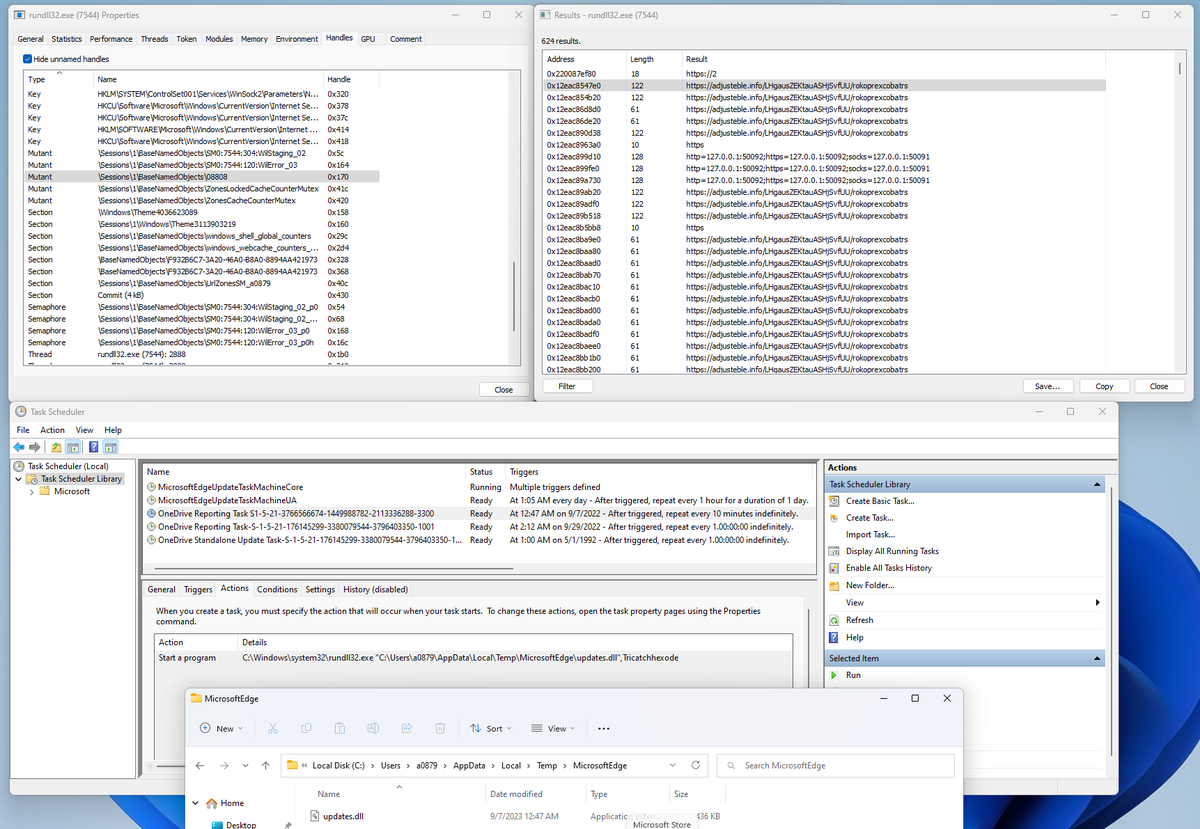
Task: Click the New Folder icon in Actions pane
Action: point(836,585)
